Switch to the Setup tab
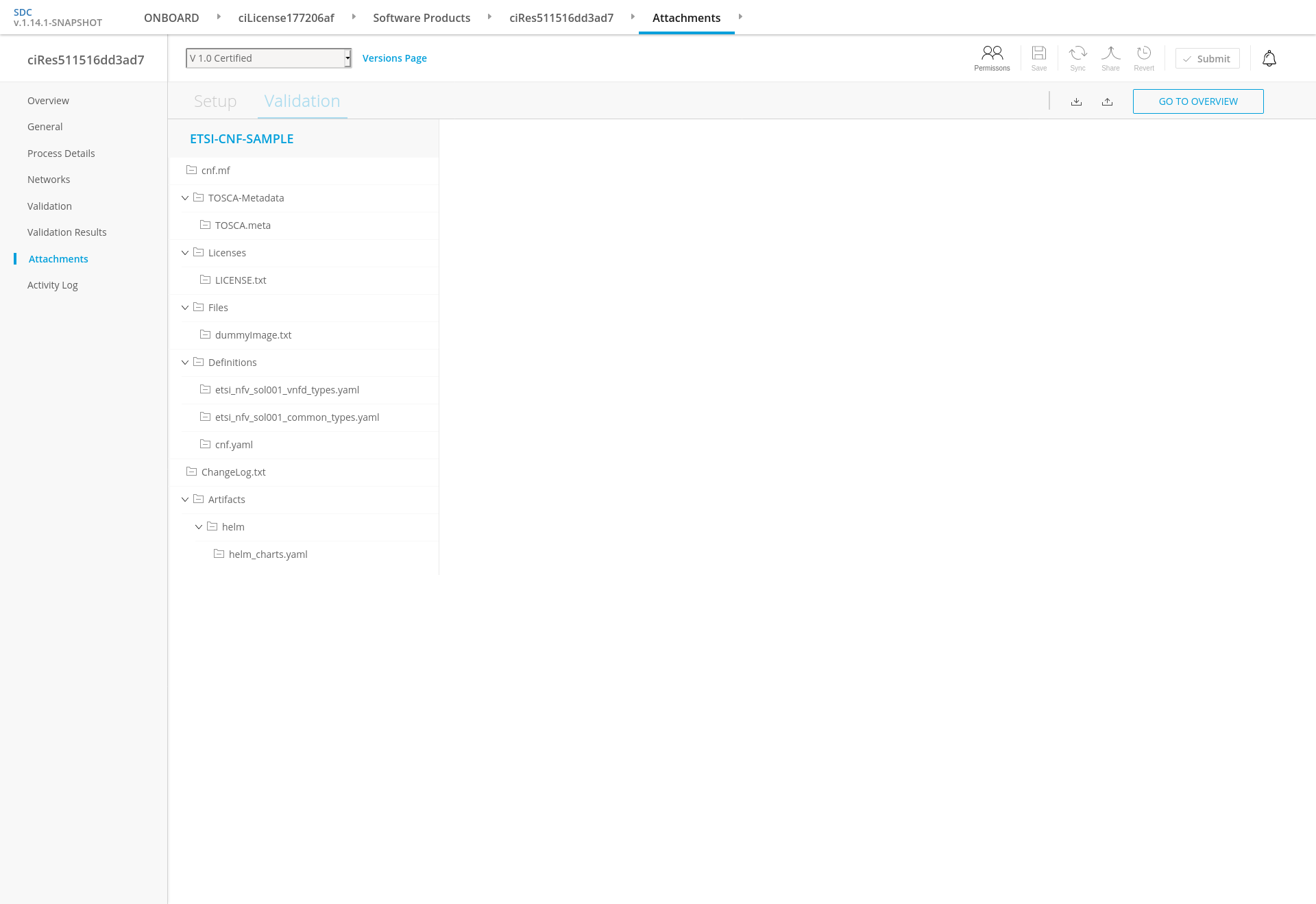 215,101
